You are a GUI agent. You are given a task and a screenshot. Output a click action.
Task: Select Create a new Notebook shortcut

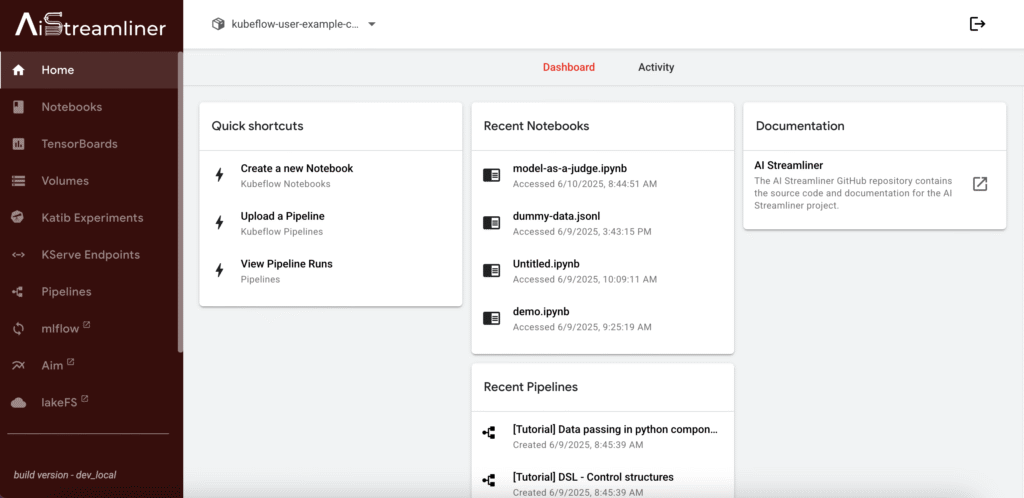tap(330, 175)
